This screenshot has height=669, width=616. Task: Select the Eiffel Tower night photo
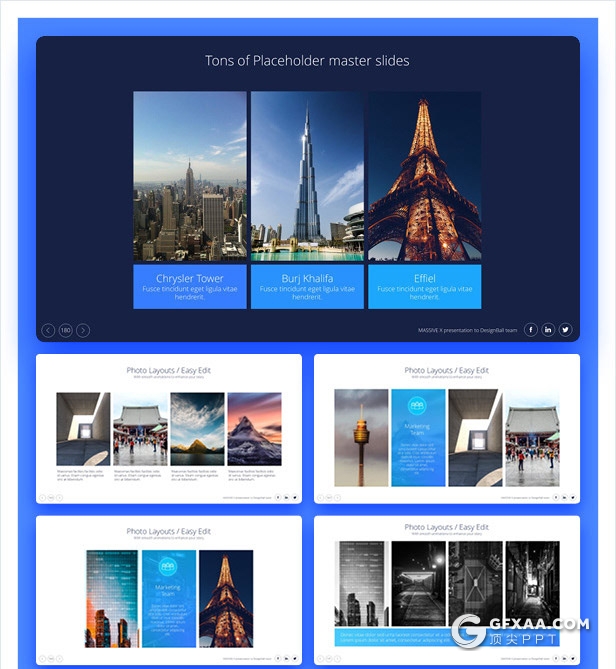[424, 177]
